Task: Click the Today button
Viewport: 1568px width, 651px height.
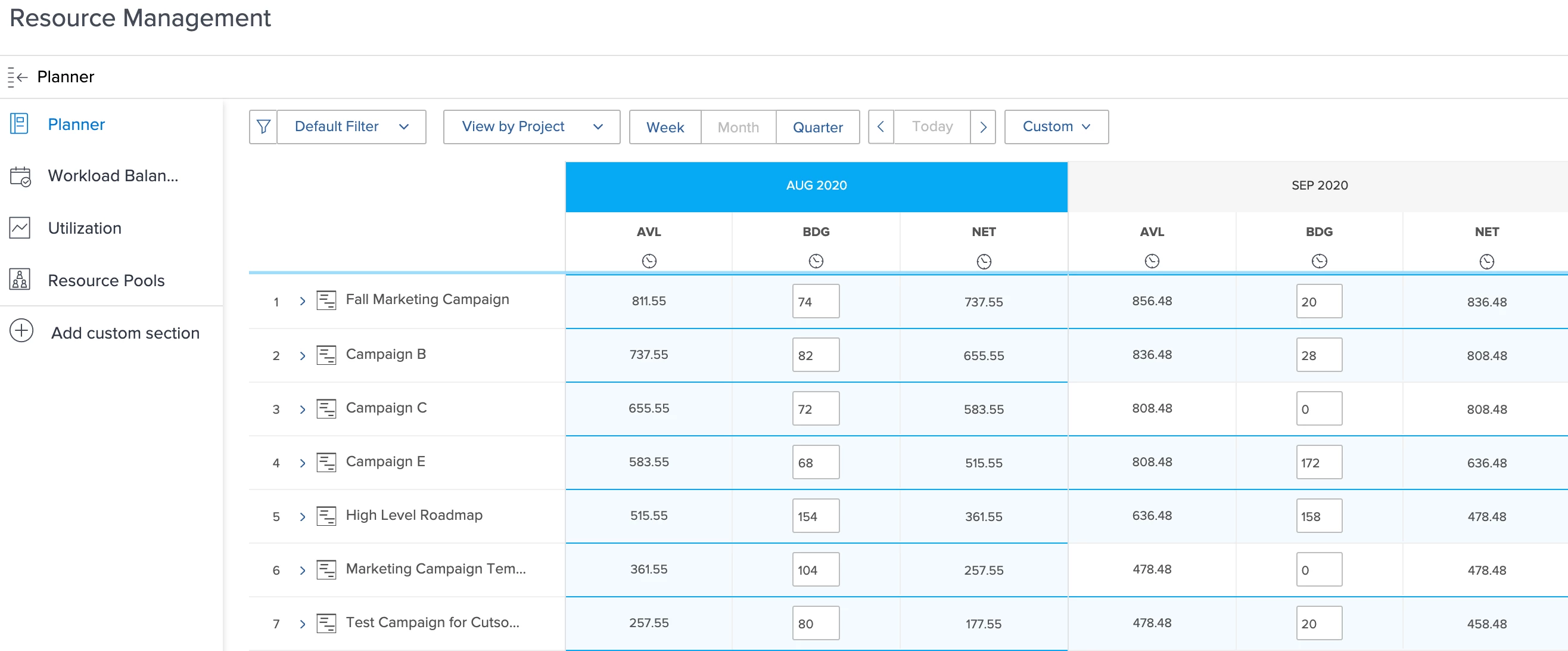Action: tap(931, 126)
